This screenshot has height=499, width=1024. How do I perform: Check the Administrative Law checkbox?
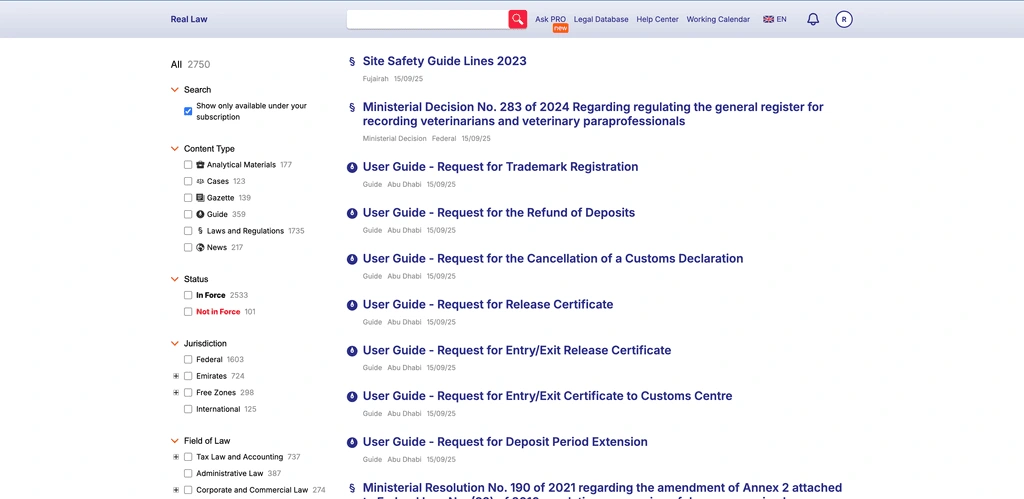coord(188,474)
